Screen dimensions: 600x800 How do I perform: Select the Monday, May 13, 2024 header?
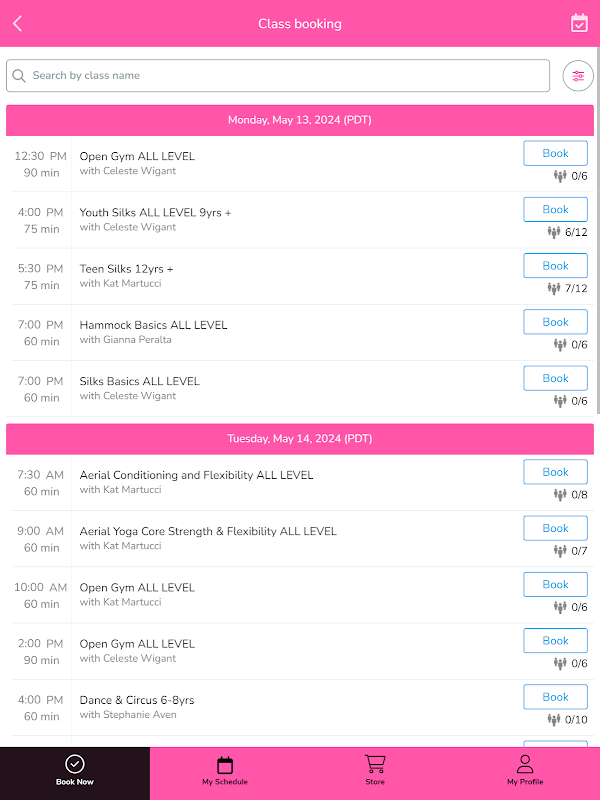(300, 120)
